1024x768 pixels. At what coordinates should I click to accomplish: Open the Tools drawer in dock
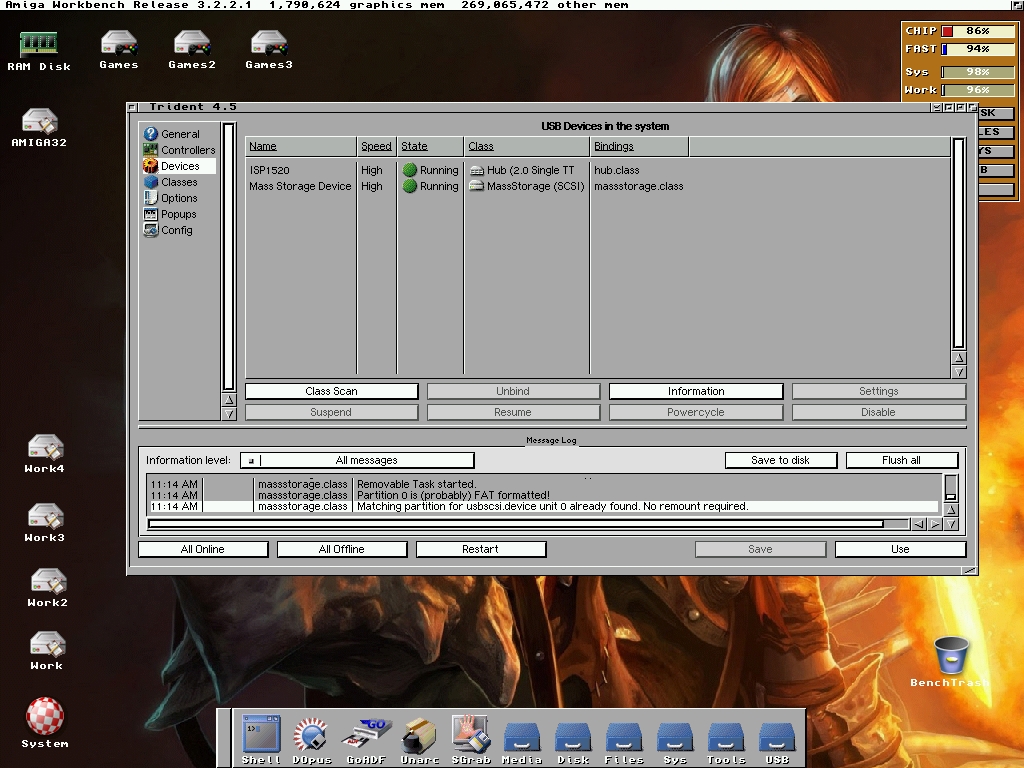pos(726,743)
